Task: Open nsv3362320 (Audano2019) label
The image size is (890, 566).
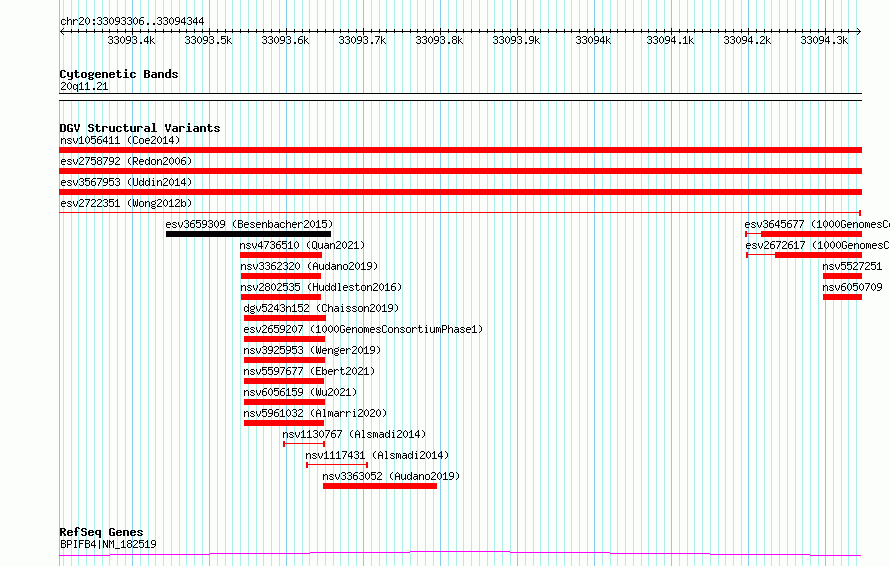Action: (309, 266)
